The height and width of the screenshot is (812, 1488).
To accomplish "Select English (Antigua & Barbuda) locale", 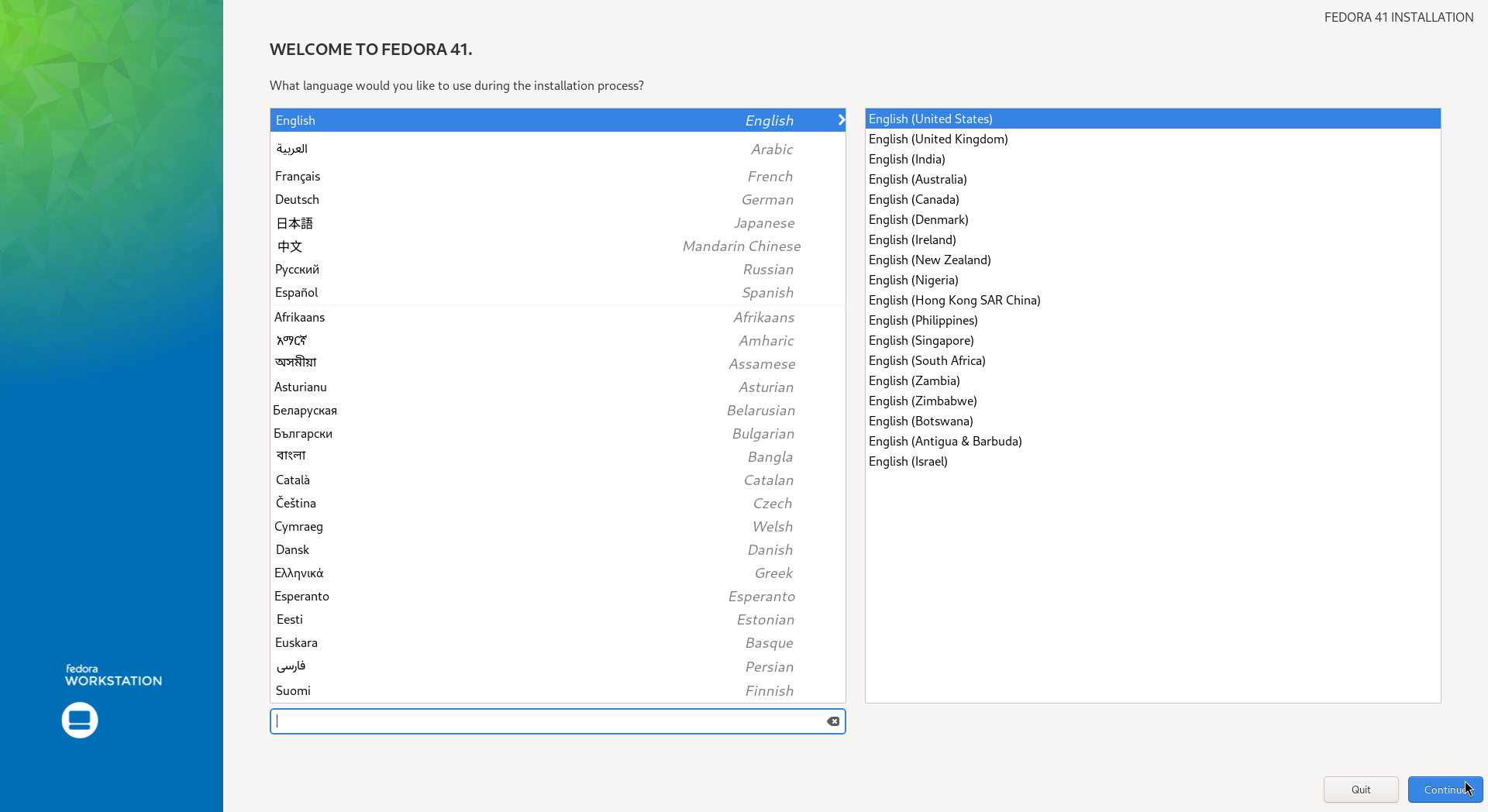I will (1152, 441).
